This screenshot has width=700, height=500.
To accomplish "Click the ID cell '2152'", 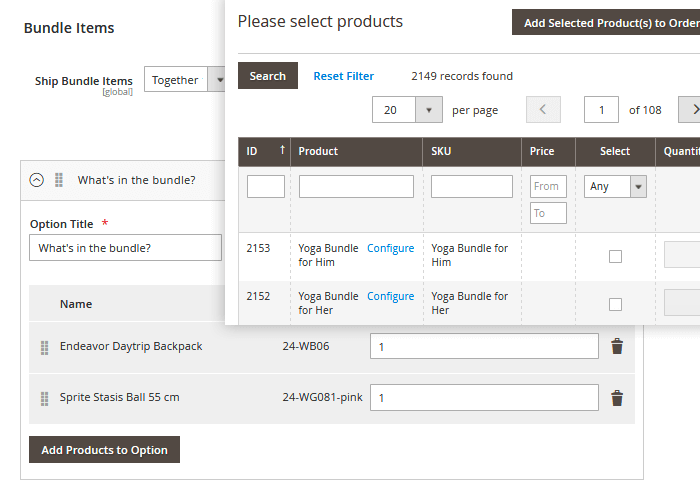I will (258, 296).
